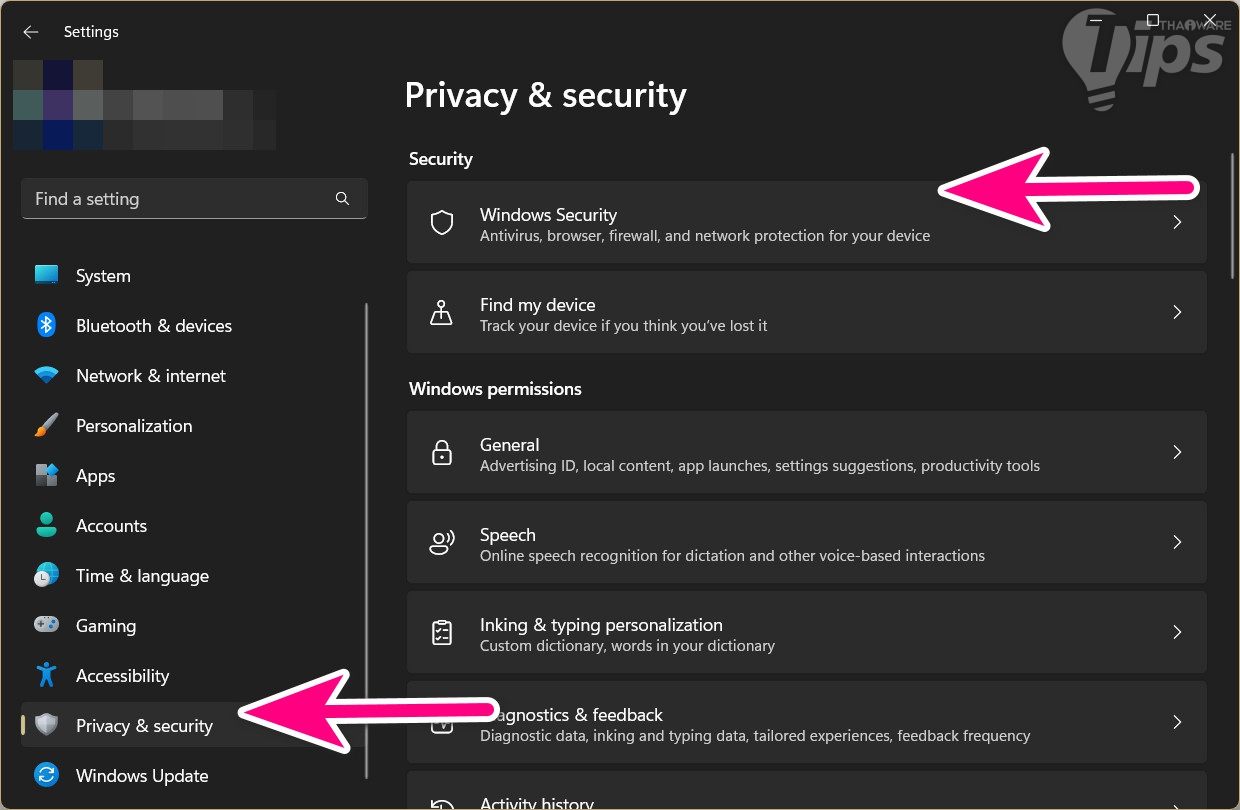Go to Personalization settings

[x=133, y=426]
